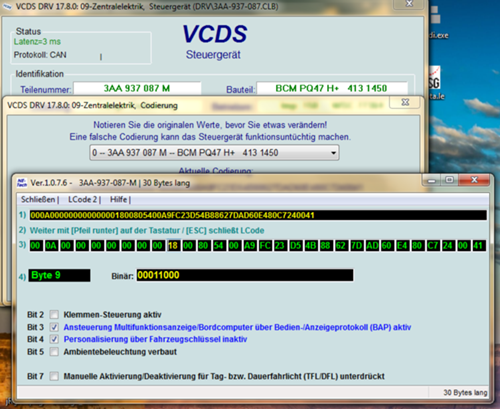Click the Protokoll: CAN status text
500x409 pixels.
click(40, 55)
